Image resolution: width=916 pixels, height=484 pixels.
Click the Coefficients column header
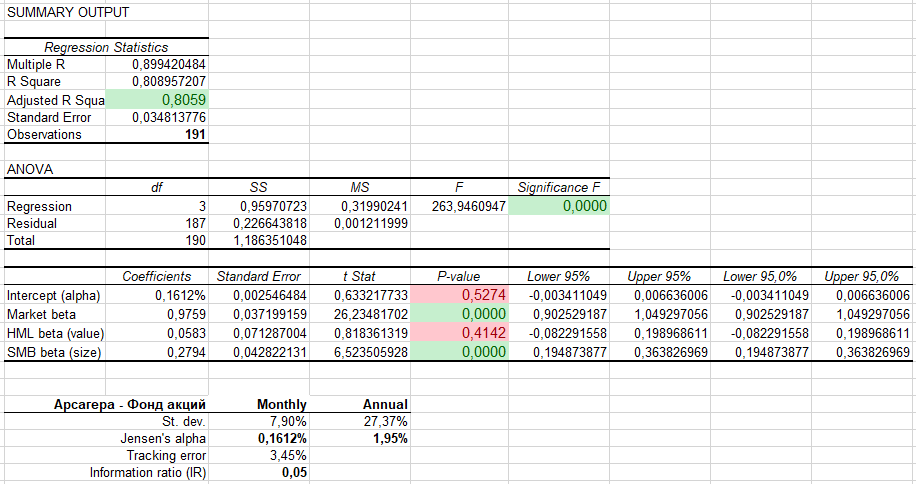pos(157,276)
